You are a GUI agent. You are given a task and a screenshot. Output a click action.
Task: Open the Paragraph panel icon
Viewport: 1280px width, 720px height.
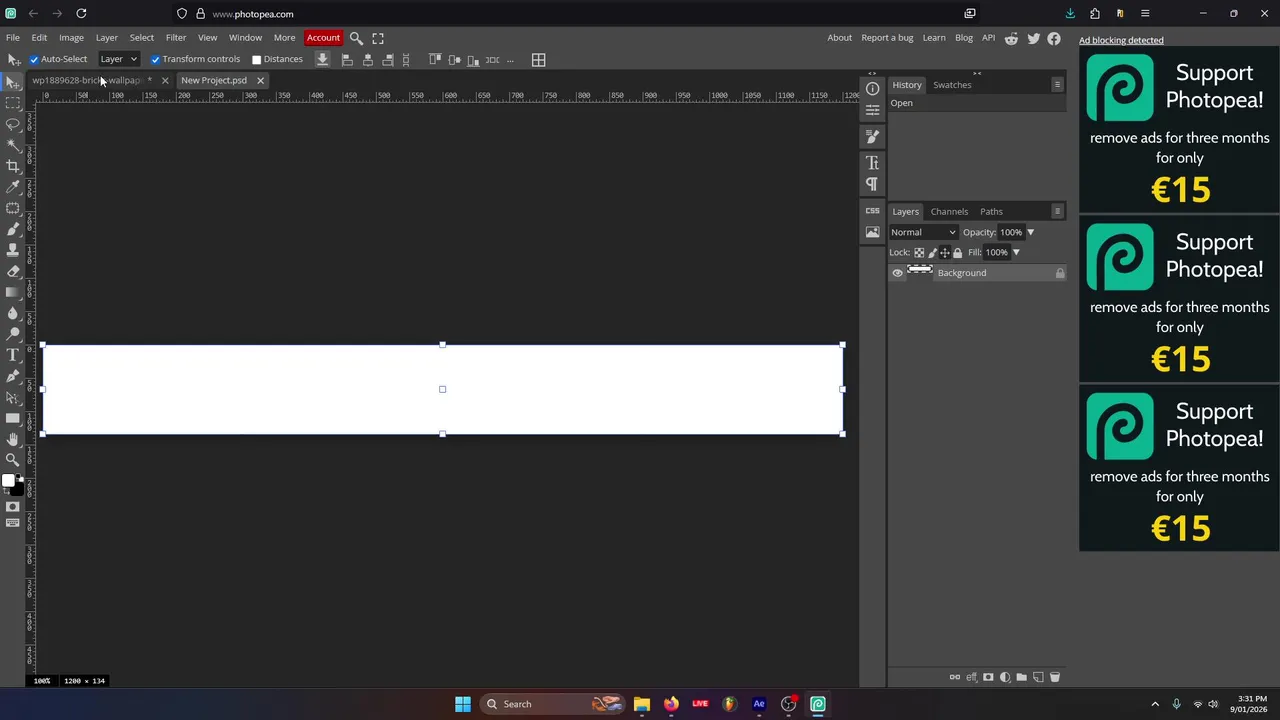tap(872, 184)
